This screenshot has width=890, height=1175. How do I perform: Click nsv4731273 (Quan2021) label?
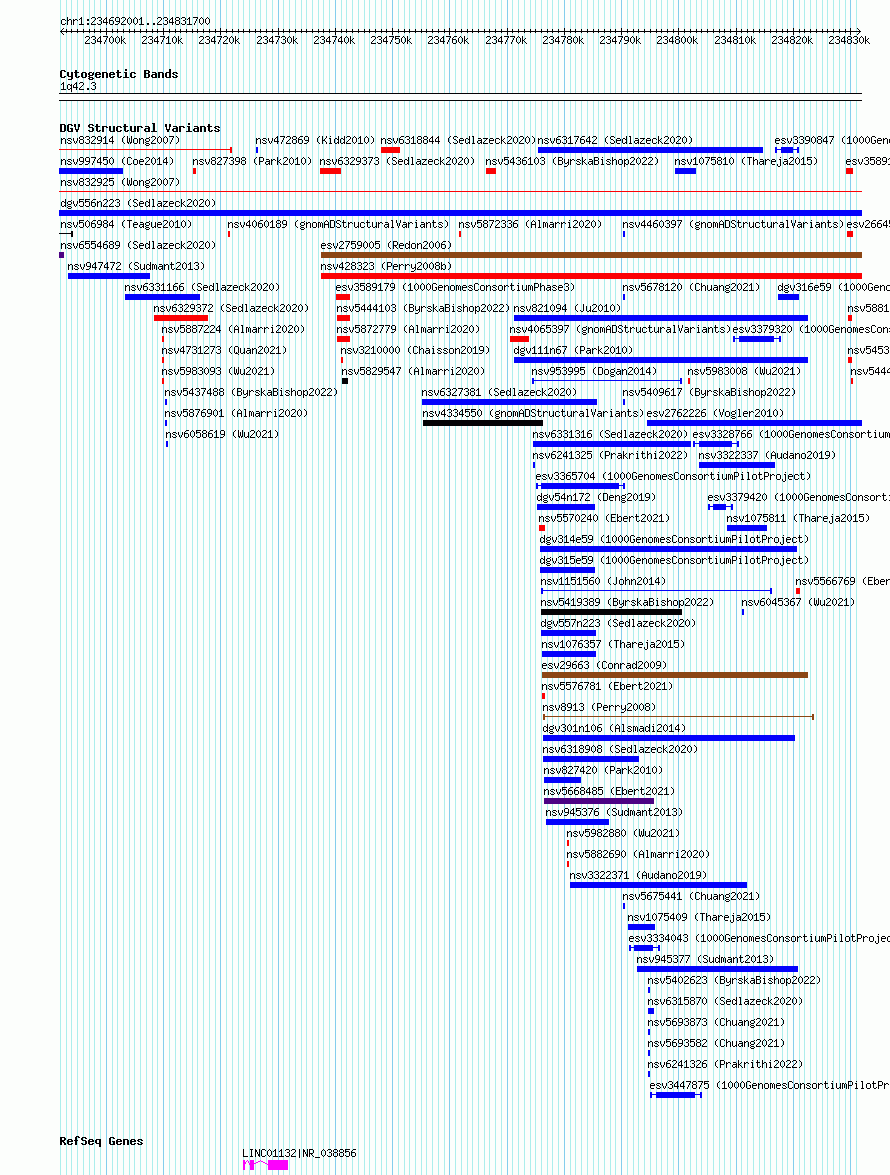click(x=224, y=350)
